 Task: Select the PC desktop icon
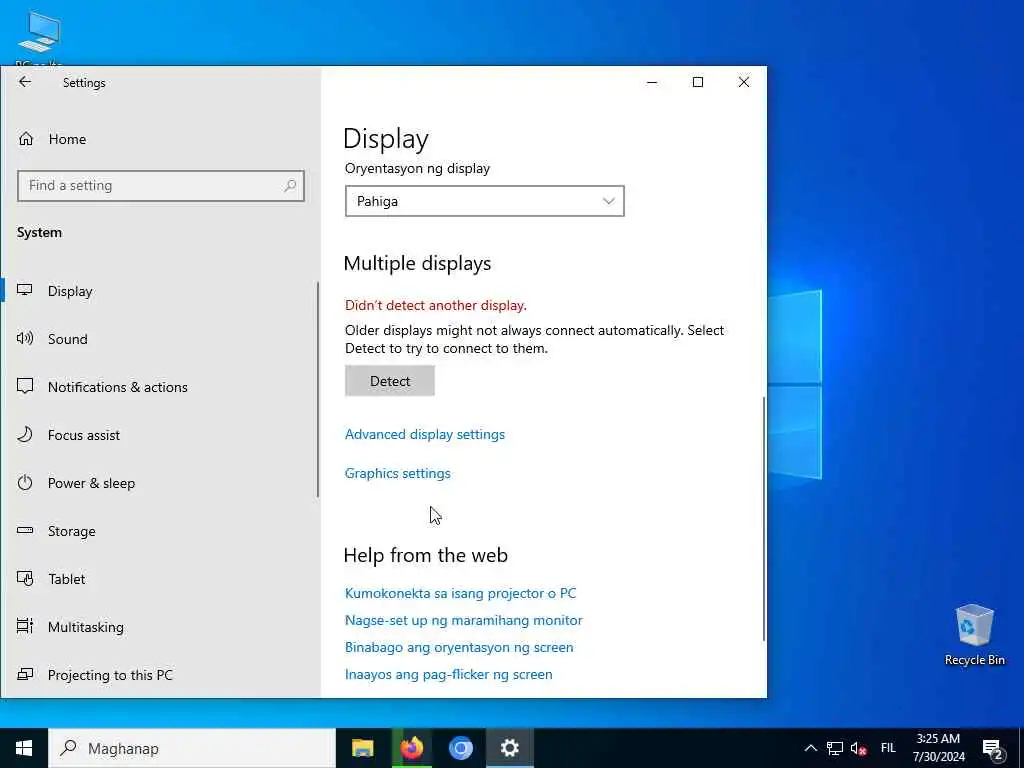pyautogui.click(x=39, y=39)
